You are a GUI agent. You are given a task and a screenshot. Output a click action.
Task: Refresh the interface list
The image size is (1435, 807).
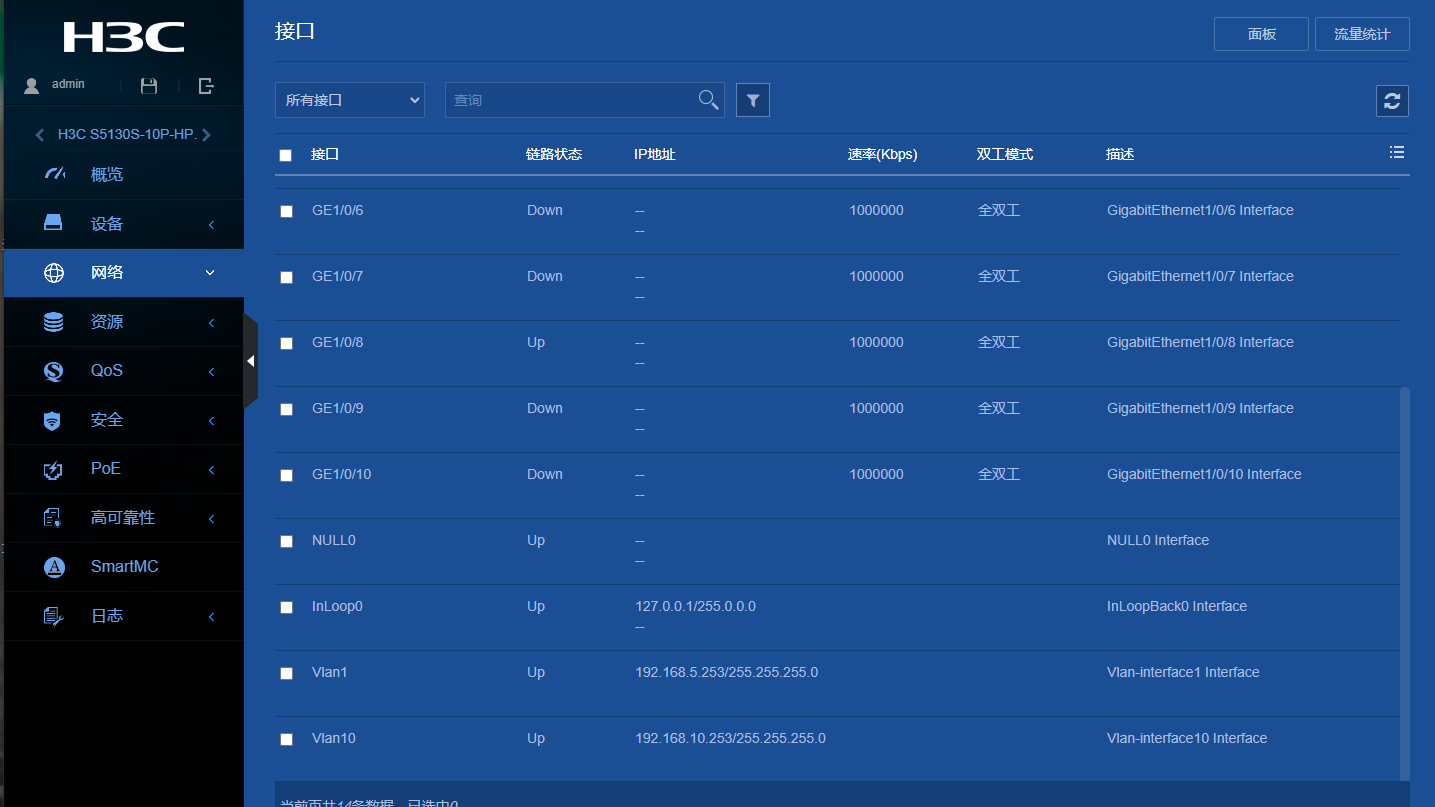pyautogui.click(x=1392, y=101)
